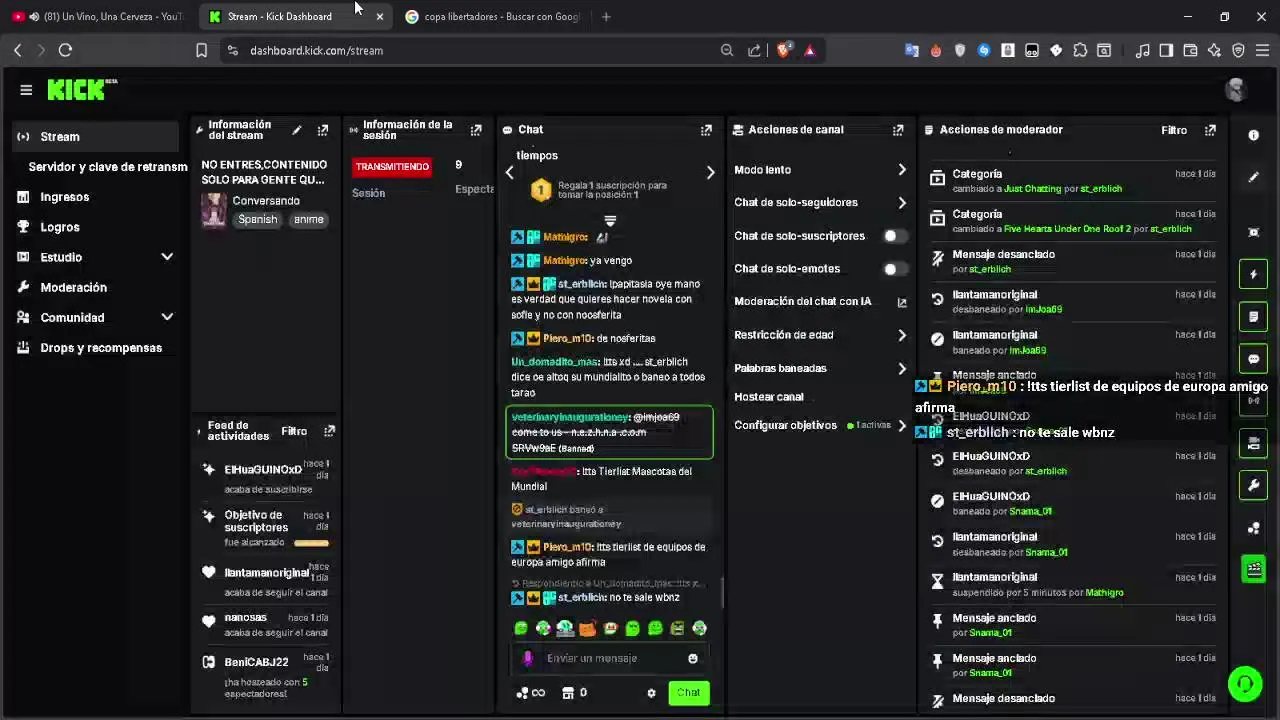The height and width of the screenshot is (720, 1280).
Task: Toggle the lightning bolt rail icon
Action: pos(1253,274)
